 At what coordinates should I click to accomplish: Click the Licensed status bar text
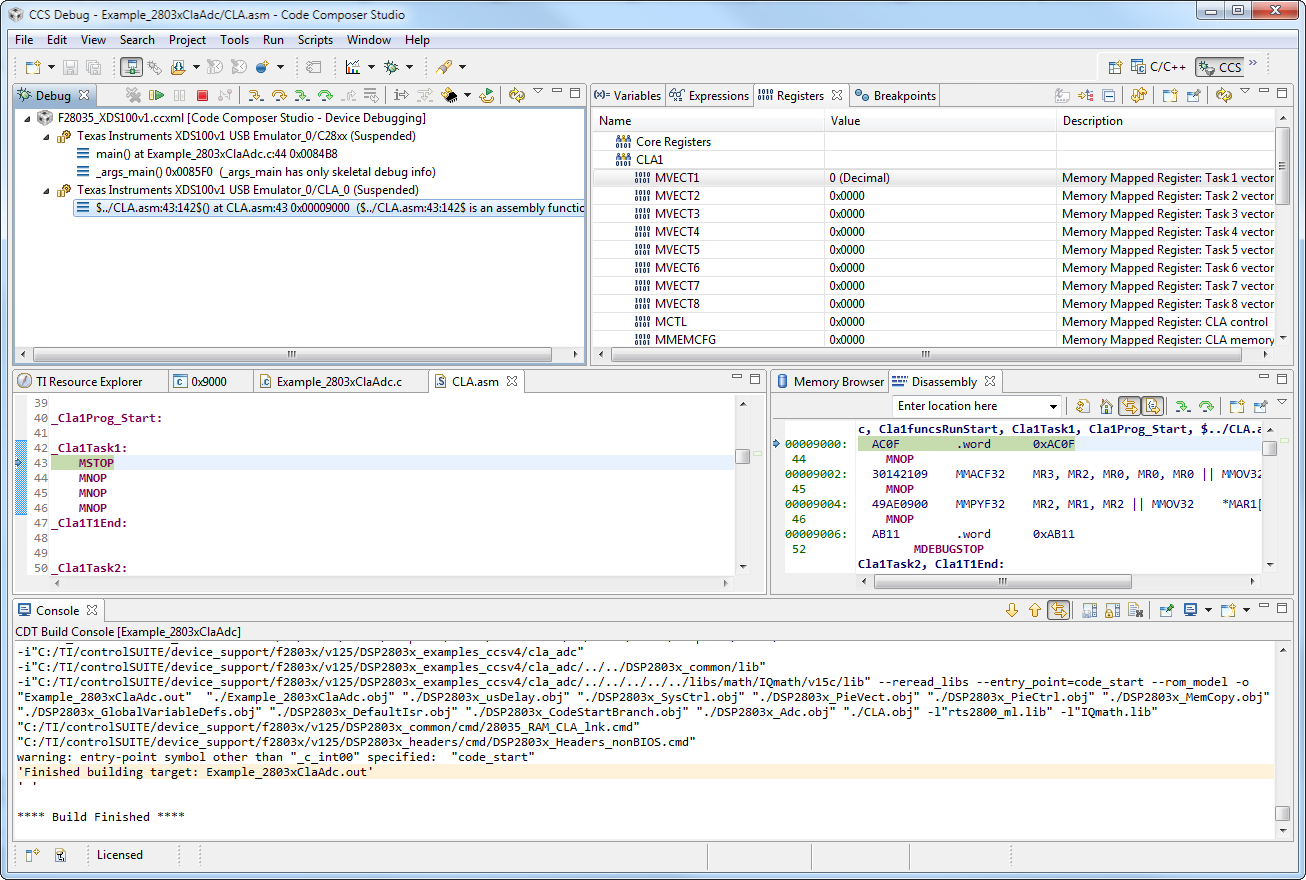[120, 855]
